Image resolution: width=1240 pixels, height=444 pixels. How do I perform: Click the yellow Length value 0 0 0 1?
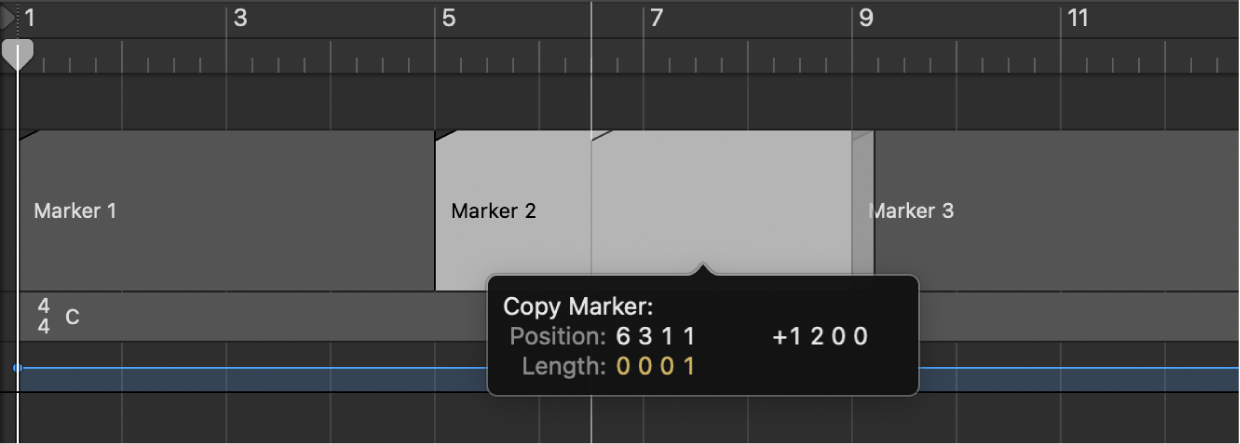[x=655, y=367]
